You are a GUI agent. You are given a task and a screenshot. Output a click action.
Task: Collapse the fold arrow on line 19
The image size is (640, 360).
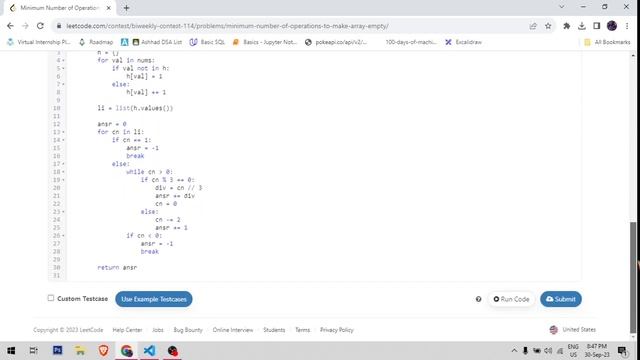63,180
